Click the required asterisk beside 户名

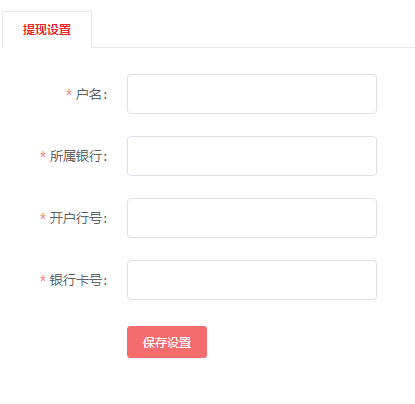(69, 92)
